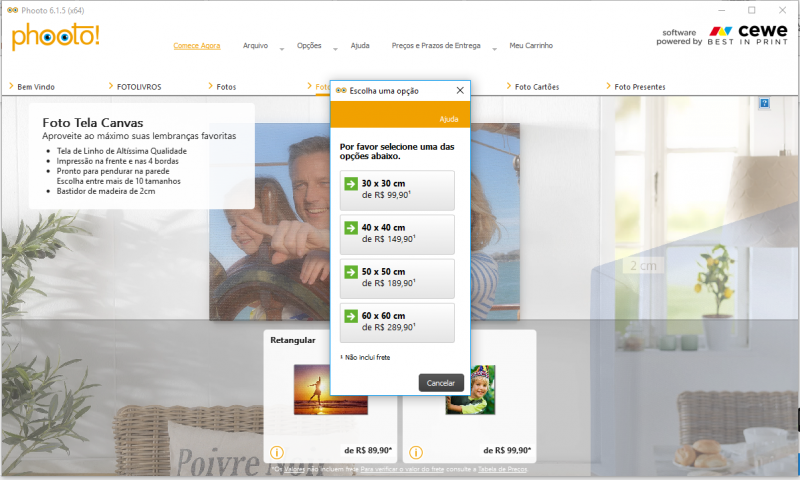
Task: Open the Tabela de Preços link
Action: 506,469
